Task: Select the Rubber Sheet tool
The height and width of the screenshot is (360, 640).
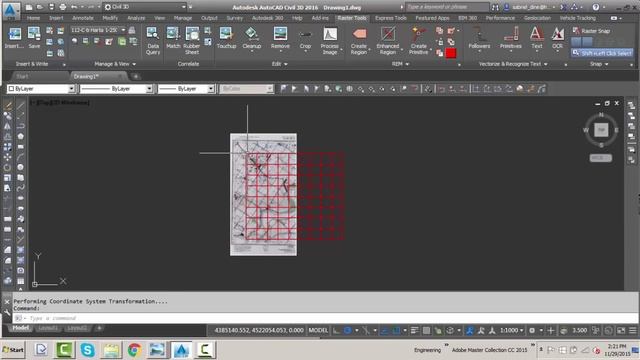Action: 192,40
